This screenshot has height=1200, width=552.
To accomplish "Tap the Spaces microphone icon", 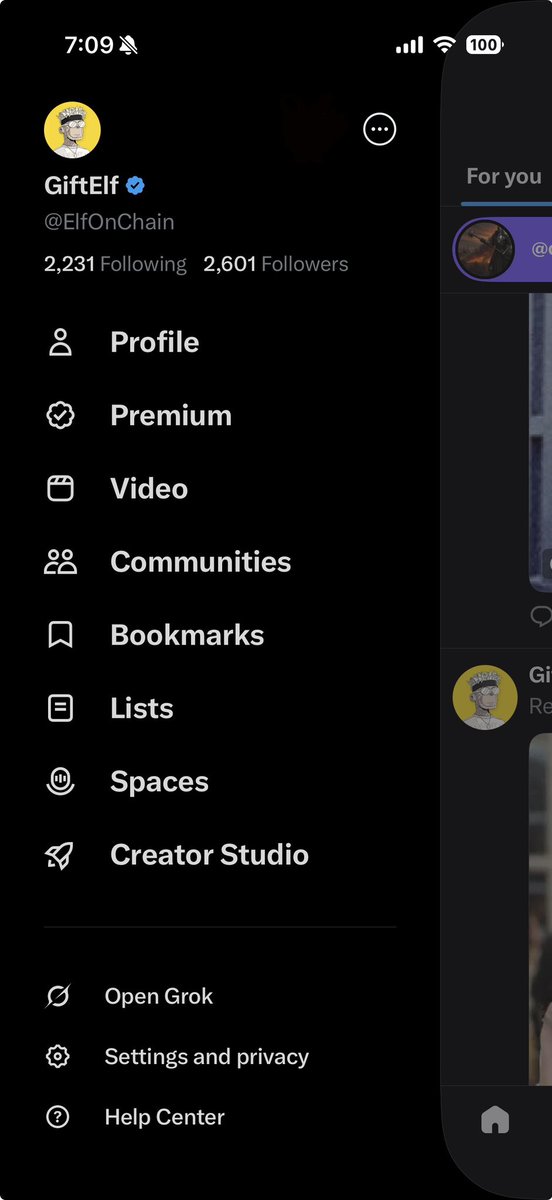I will [61, 781].
